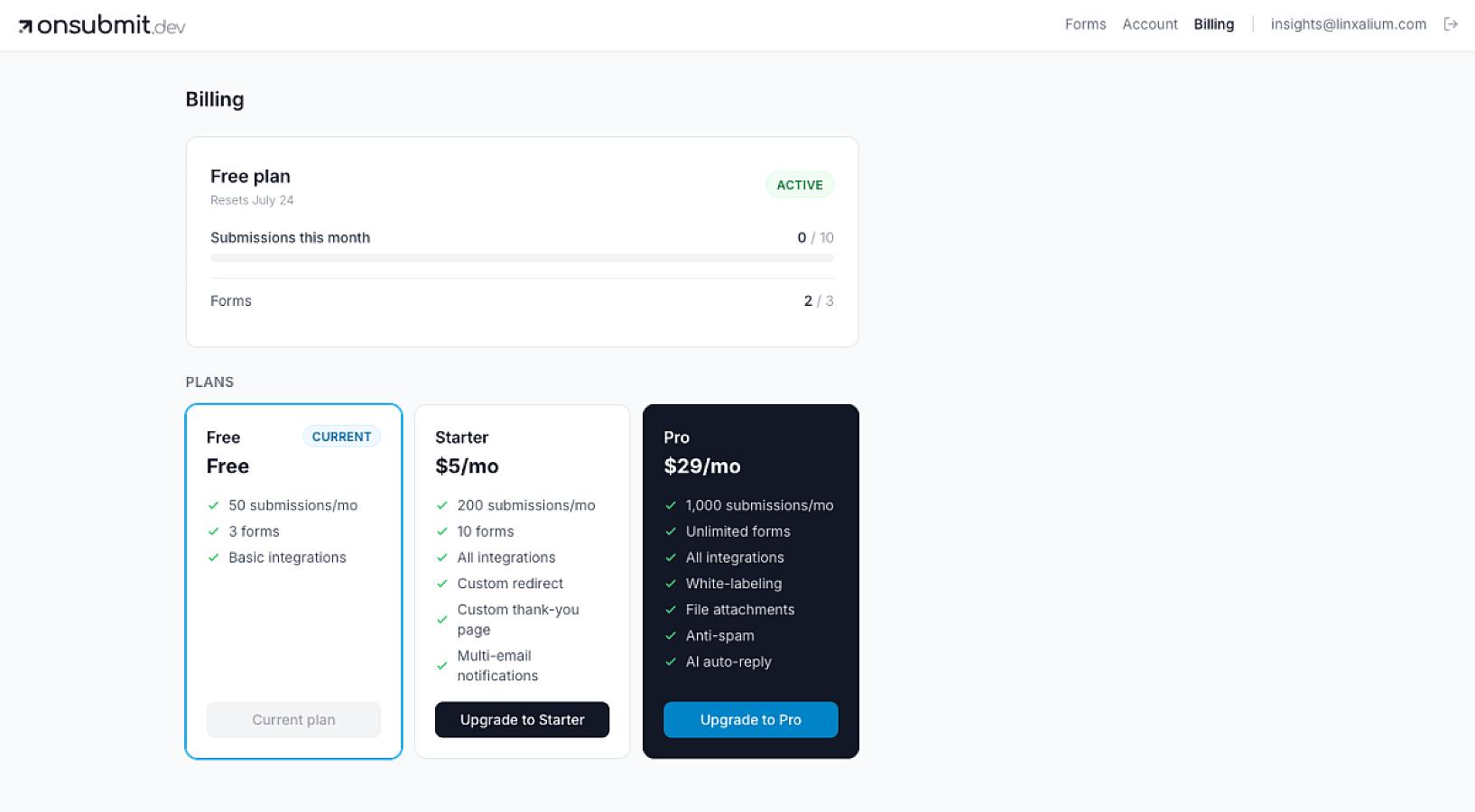1475x812 pixels.
Task: Click the logout icon next to the email
Action: click(x=1451, y=24)
